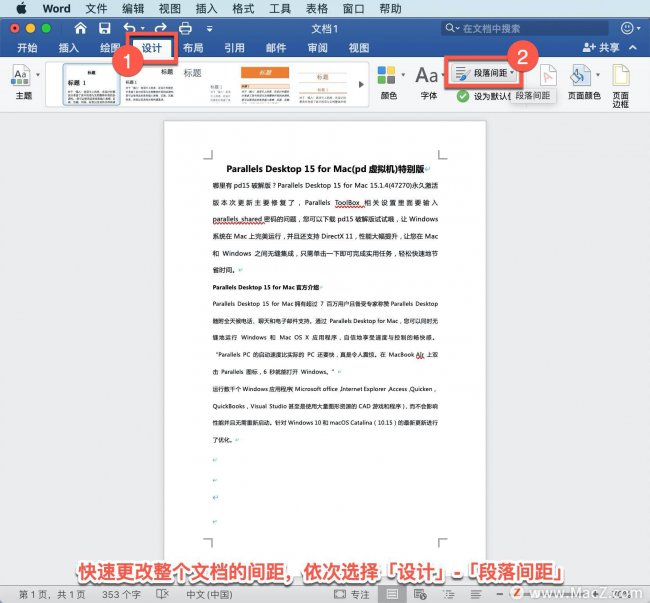650x603 pixels.
Task: Open the Apple menu
Action: point(21,8)
